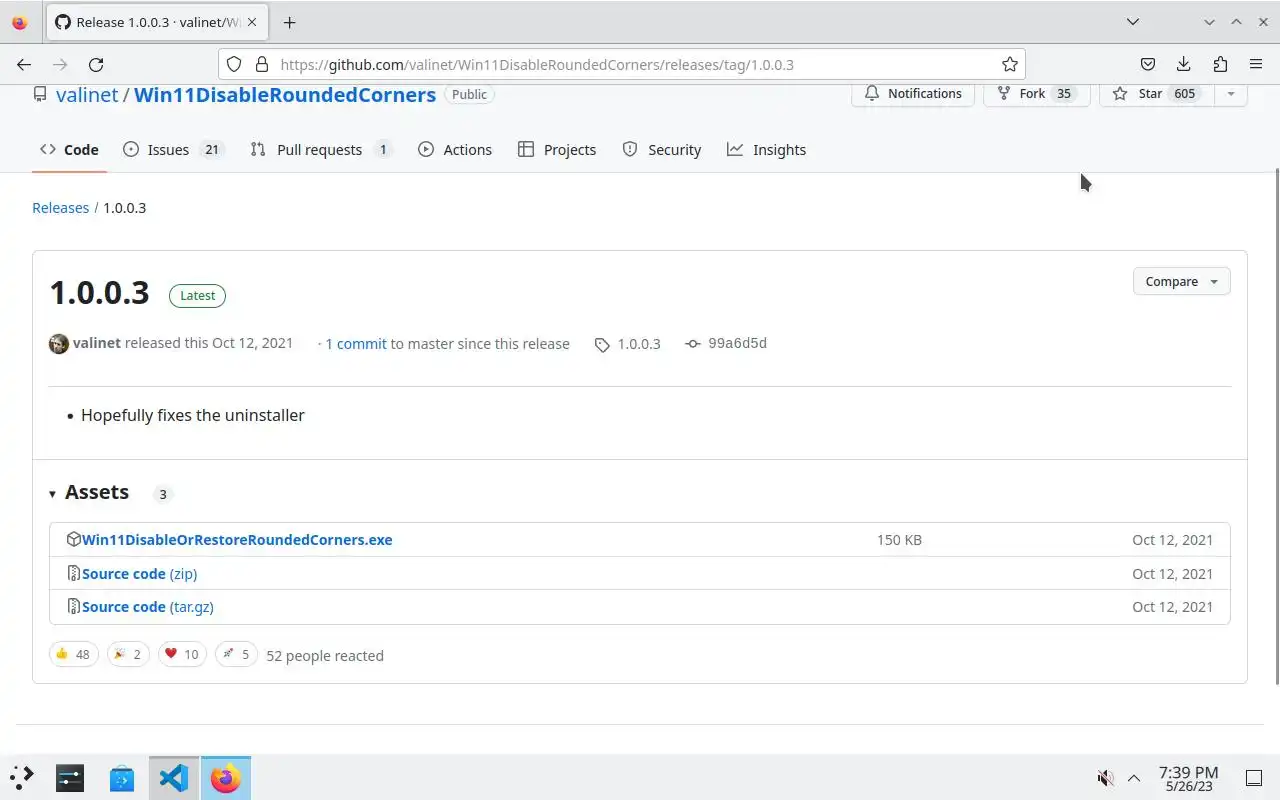
Task: Switch to Visual Studio Code in taskbar
Action: (174, 777)
